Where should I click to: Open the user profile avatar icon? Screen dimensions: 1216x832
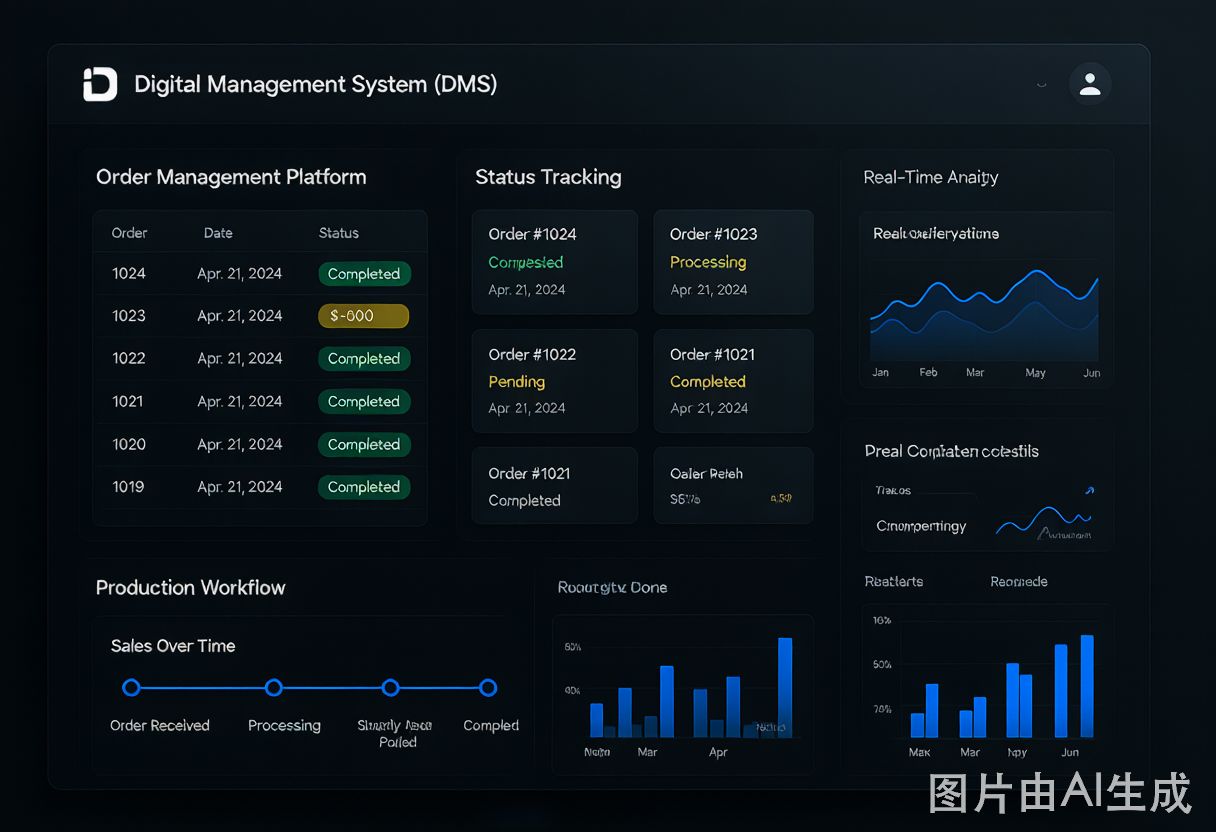point(1090,84)
